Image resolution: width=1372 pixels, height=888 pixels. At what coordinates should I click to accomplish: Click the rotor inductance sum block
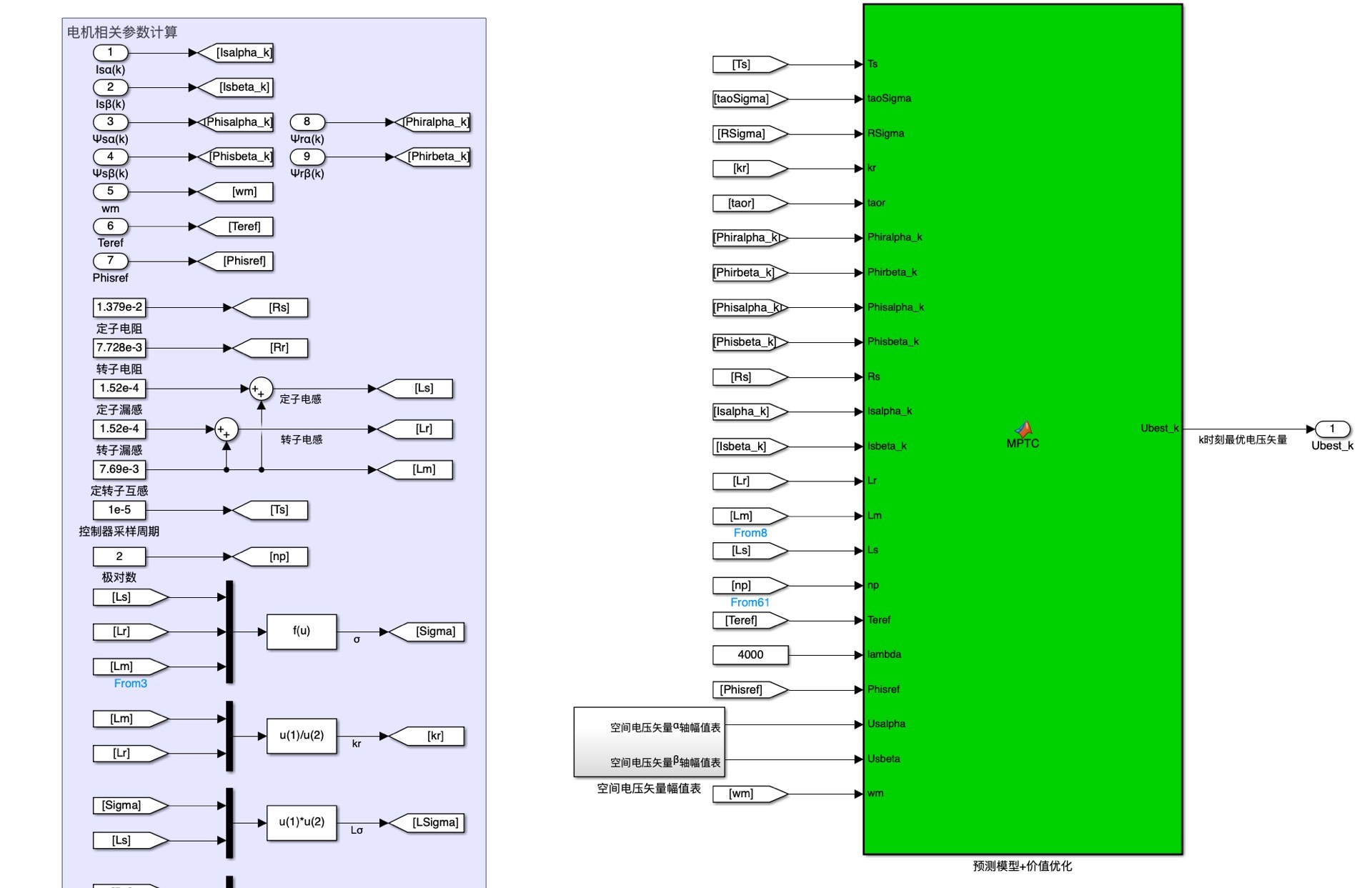pos(226,429)
